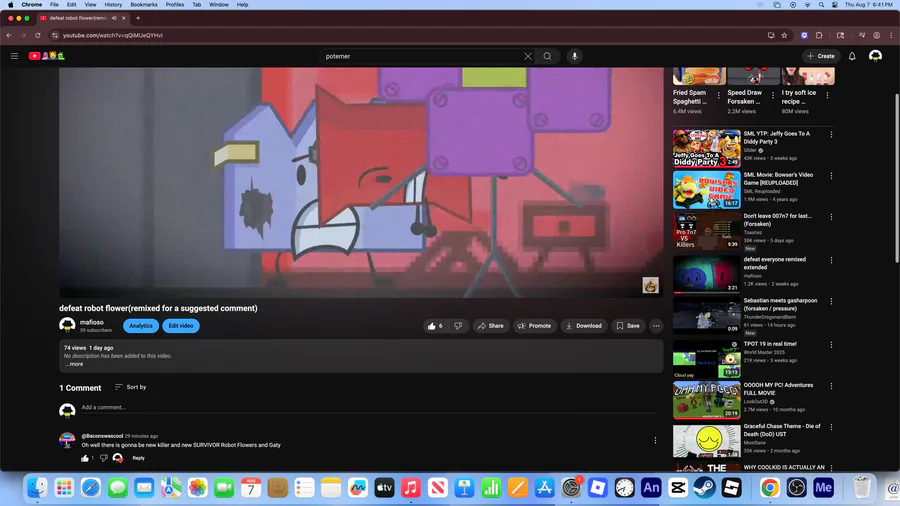Open the channel Analytics
Viewport: 900px width, 506px height.
click(141, 326)
